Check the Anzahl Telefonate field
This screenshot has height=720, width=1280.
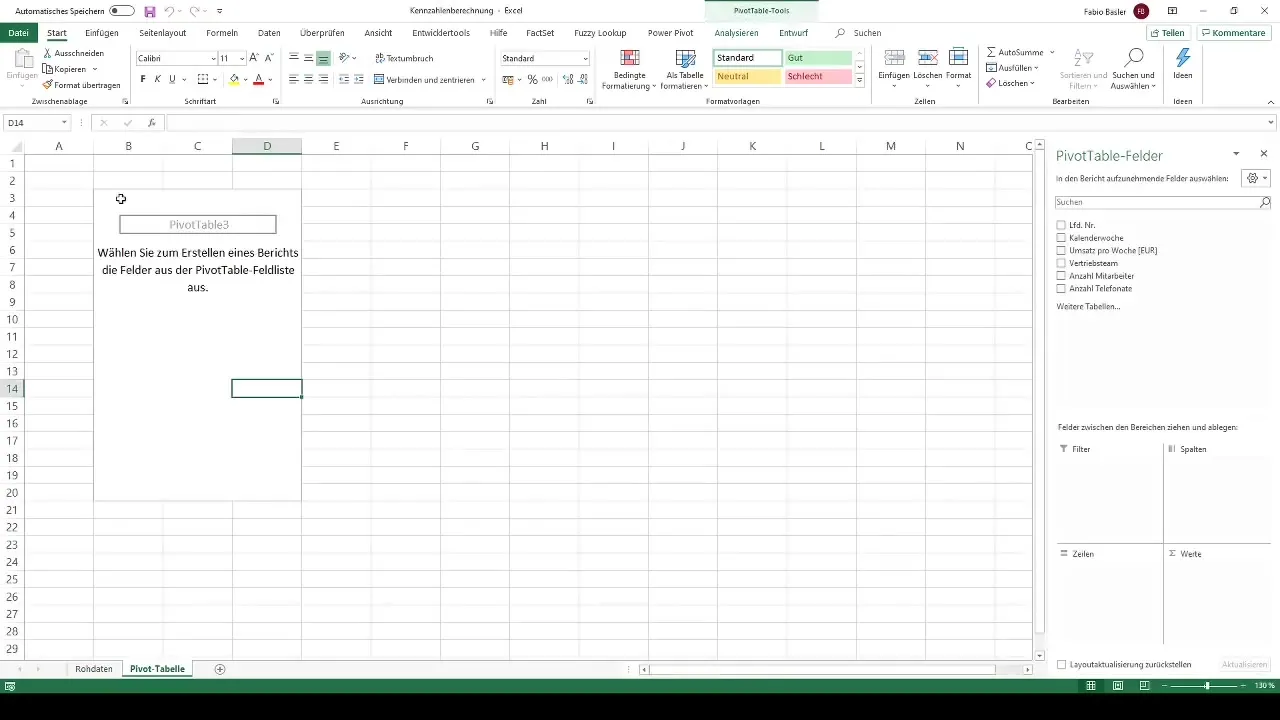point(1061,288)
